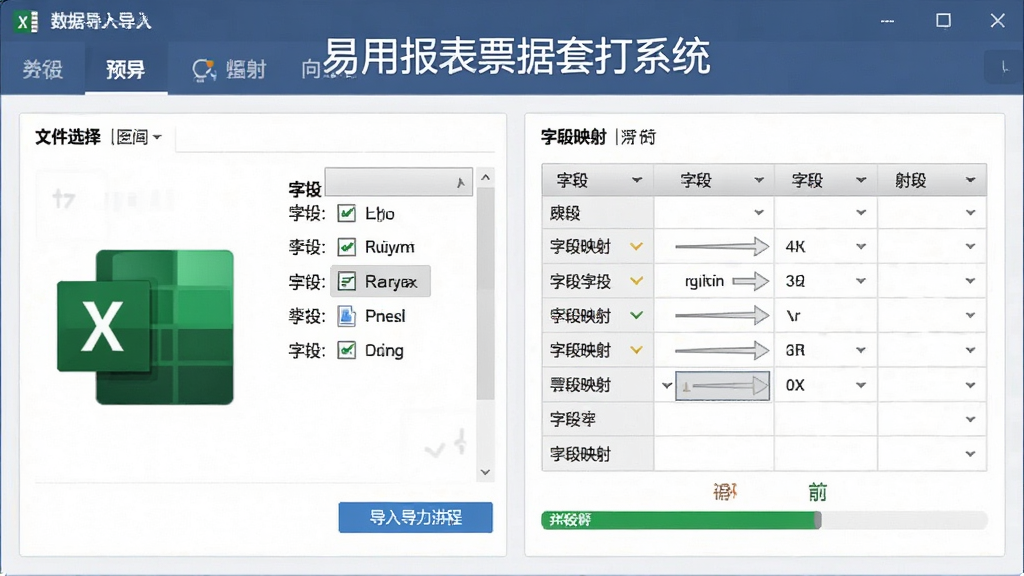Click the orange check mark in the 3Q row
The image size is (1024, 576).
click(x=636, y=281)
